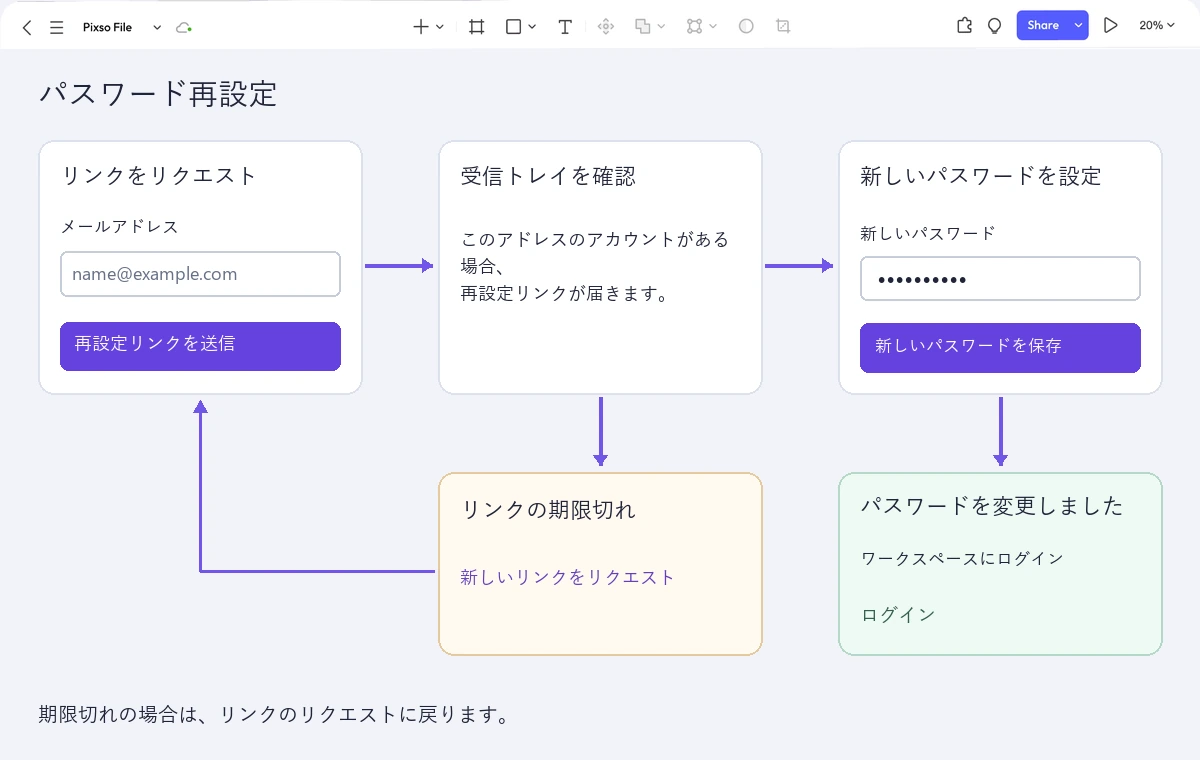
Task: Expand the shape tool options chevron
Action: point(532,27)
